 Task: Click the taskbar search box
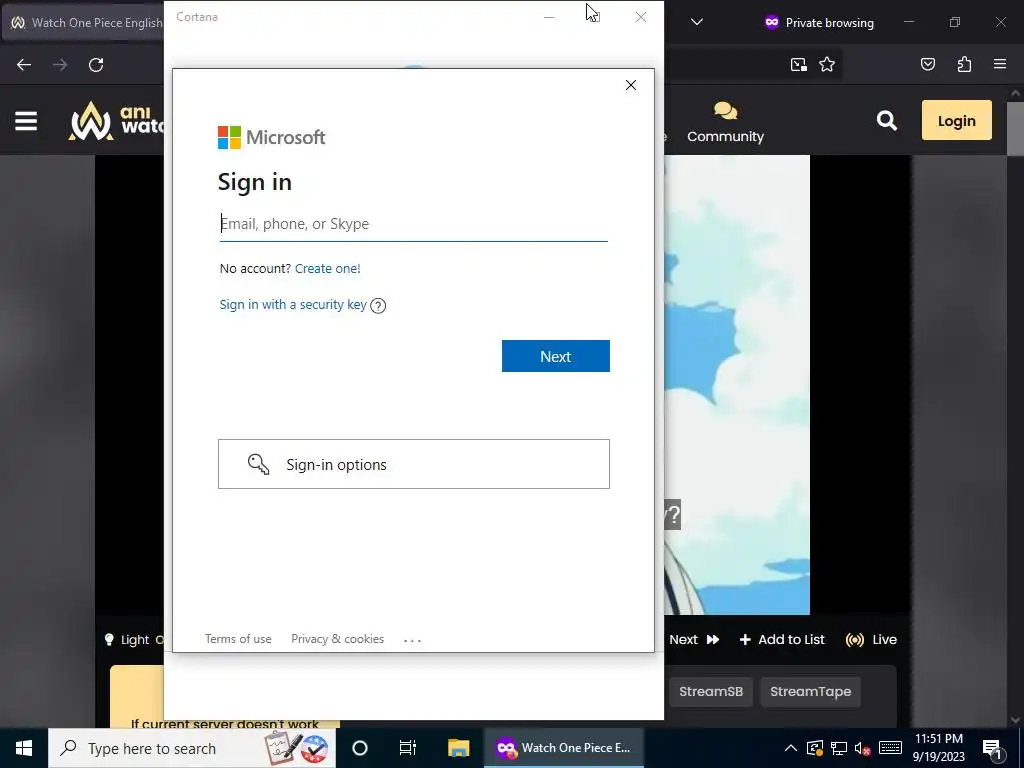(x=192, y=748)
